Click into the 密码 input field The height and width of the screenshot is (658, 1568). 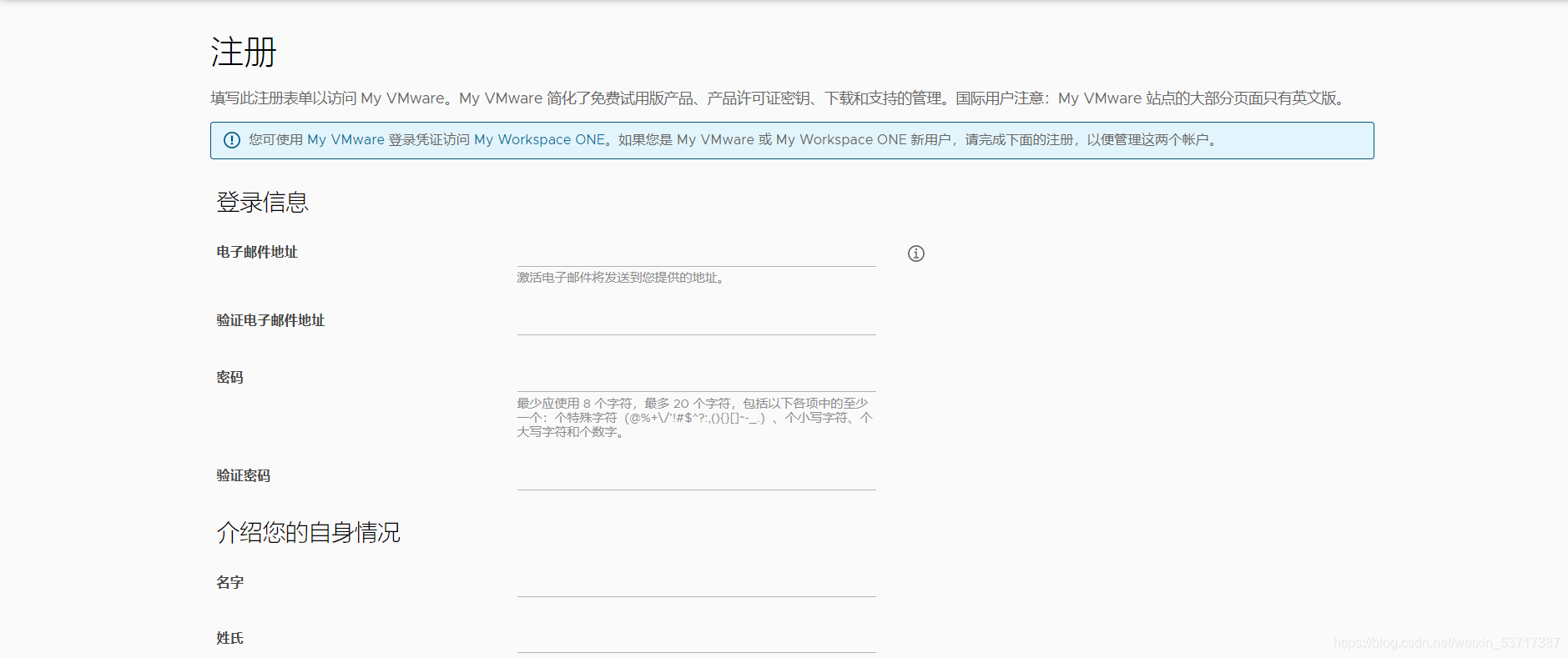point(696,379)
